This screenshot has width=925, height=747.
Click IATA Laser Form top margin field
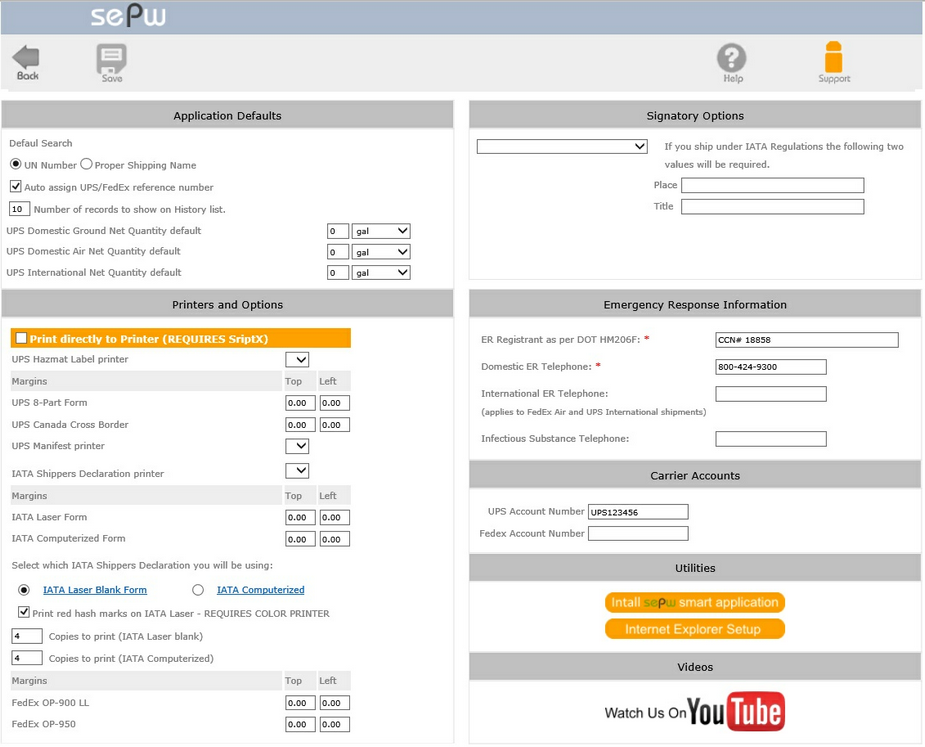300,517
